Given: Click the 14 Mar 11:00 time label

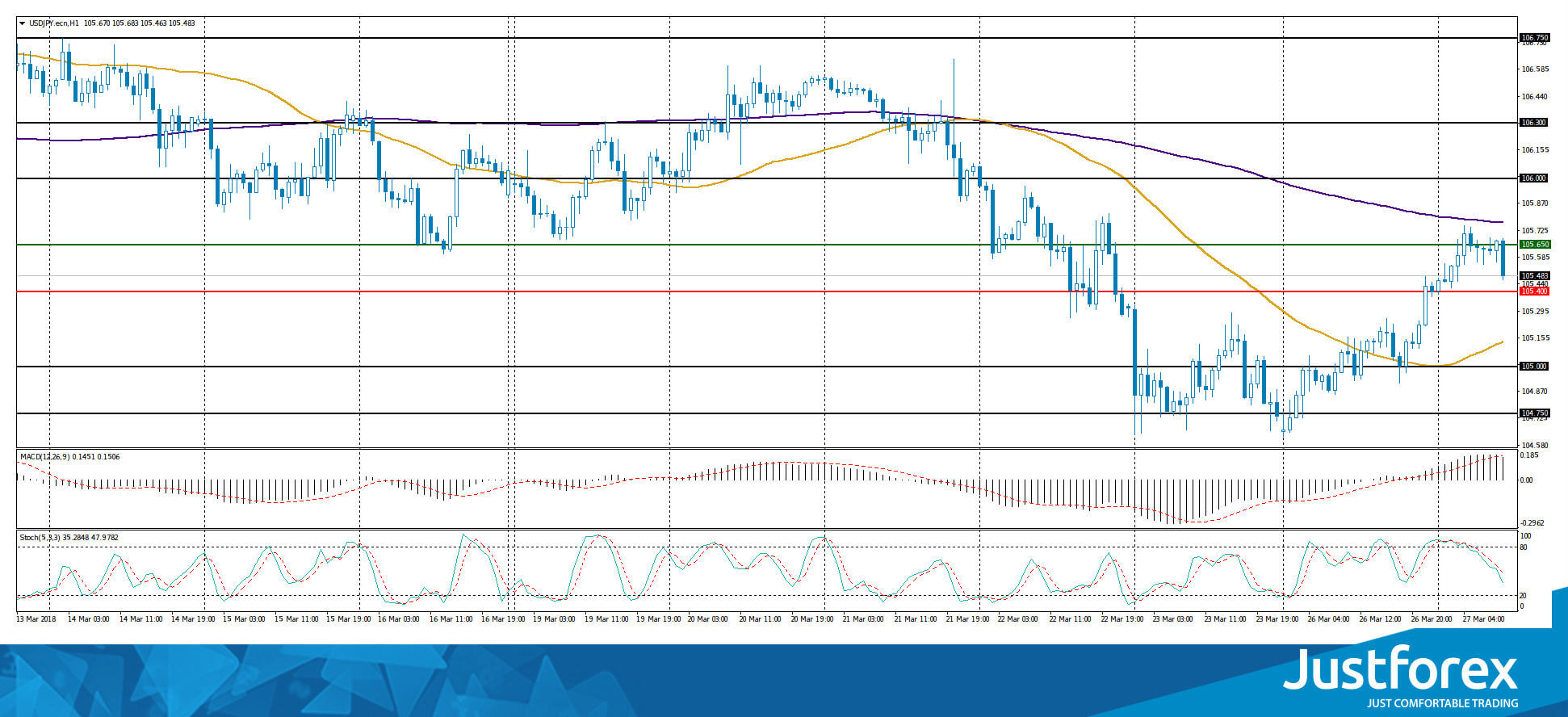Looking at the screenshot, I should tap(141, 619).
